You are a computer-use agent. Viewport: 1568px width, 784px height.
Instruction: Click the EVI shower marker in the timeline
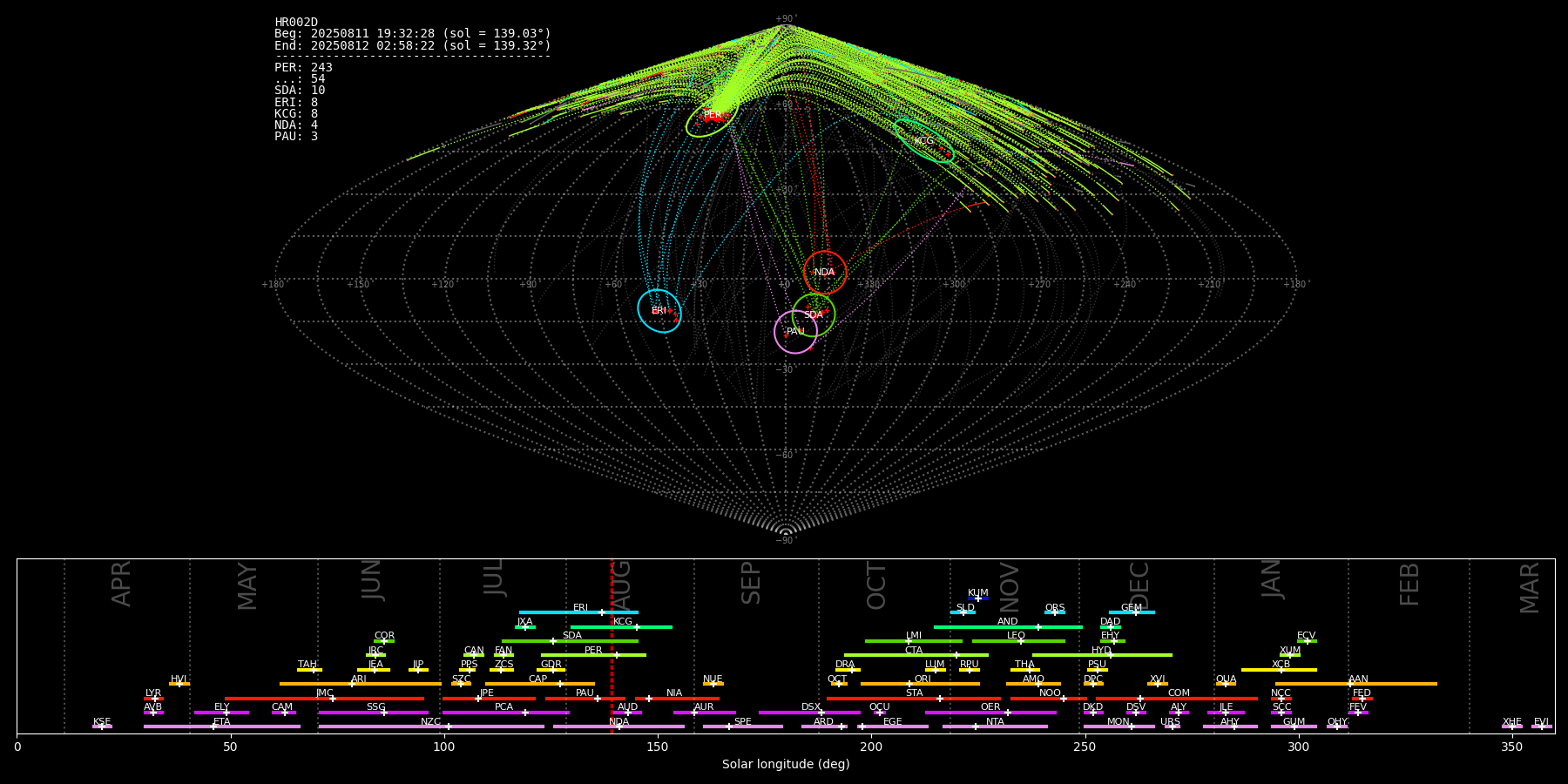click(x=1542, y=727)
